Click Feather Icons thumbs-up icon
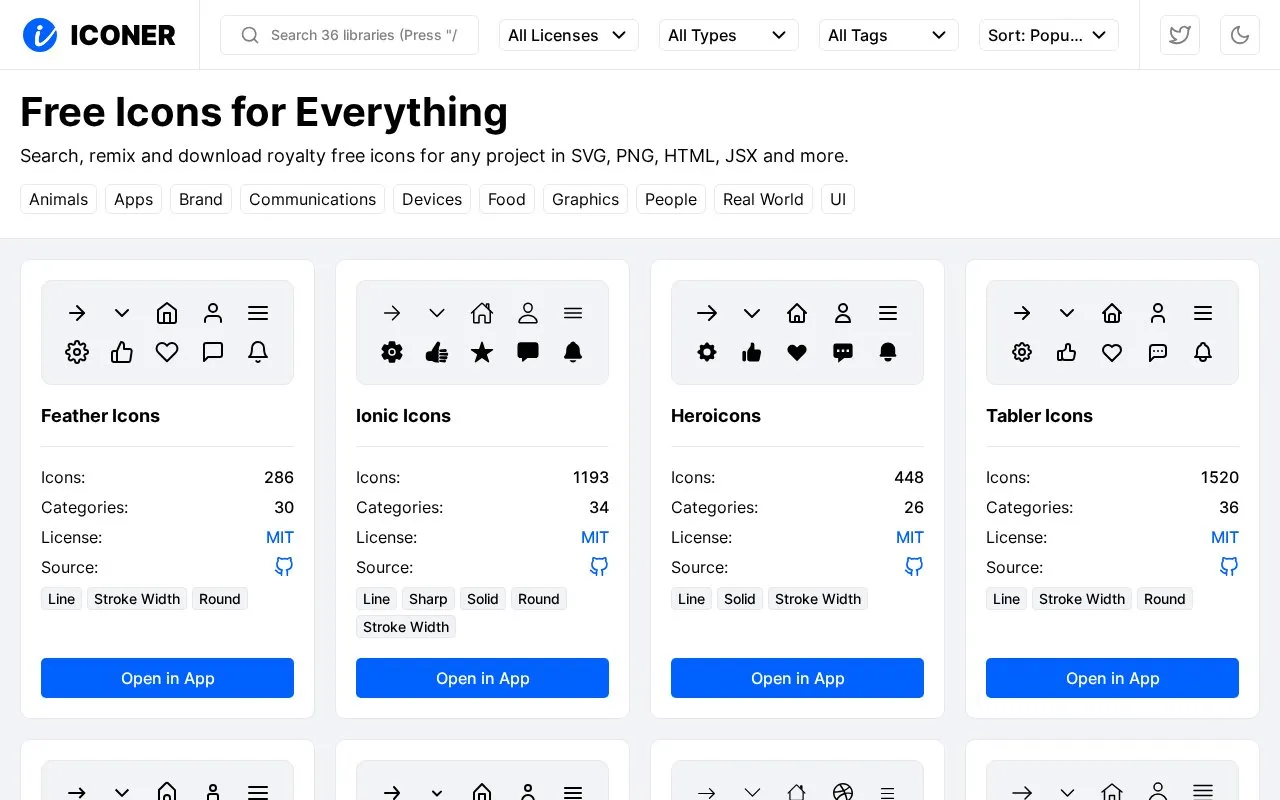 (x=122, y=352)
